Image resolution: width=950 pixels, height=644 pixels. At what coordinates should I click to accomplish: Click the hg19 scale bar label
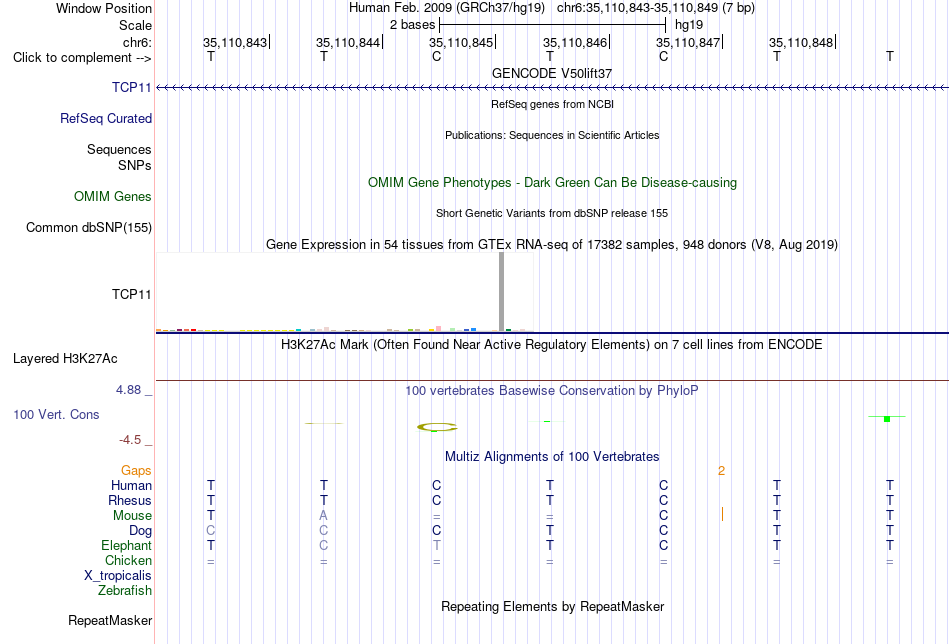point(689,25)
